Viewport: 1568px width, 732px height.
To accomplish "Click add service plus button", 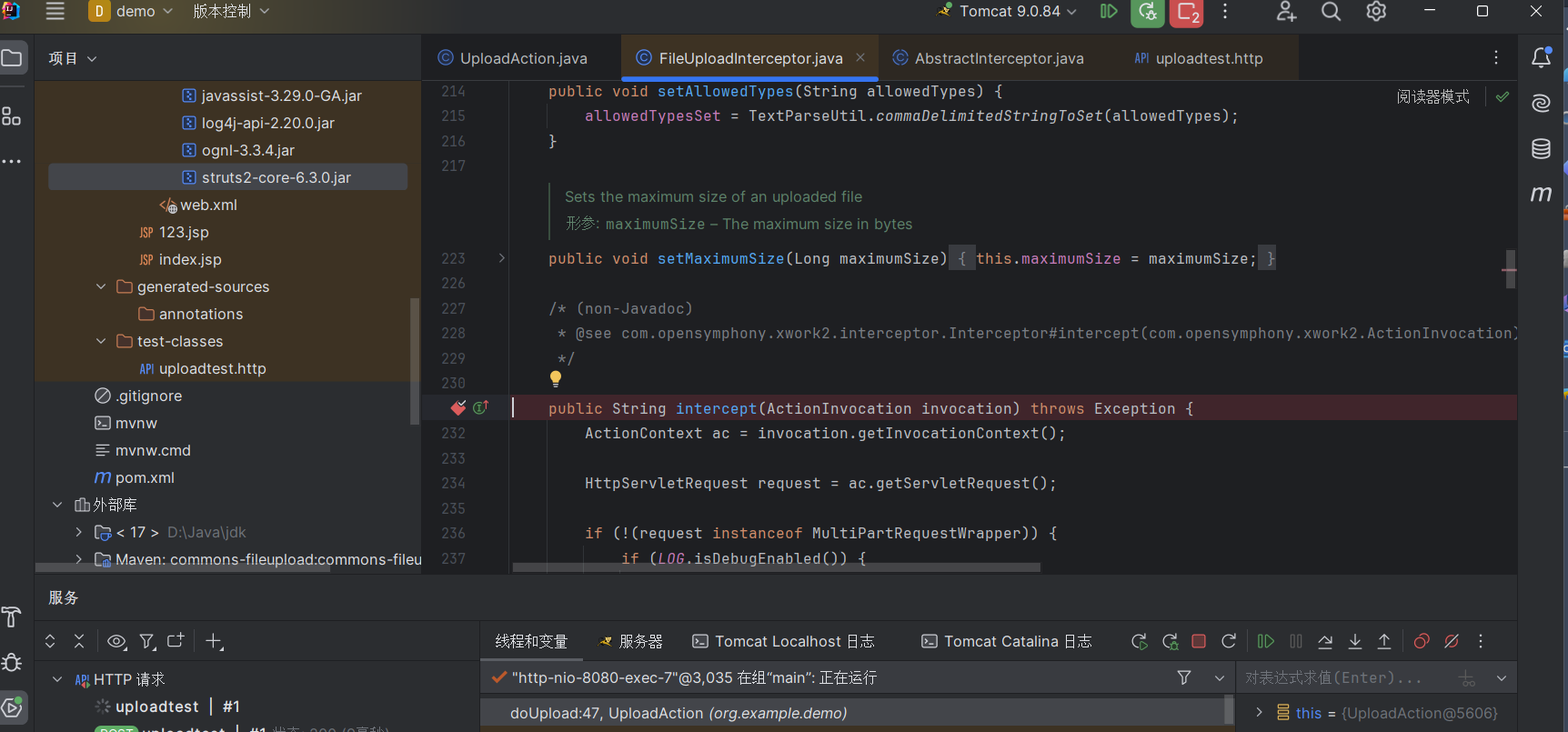I will coord(215,641).
